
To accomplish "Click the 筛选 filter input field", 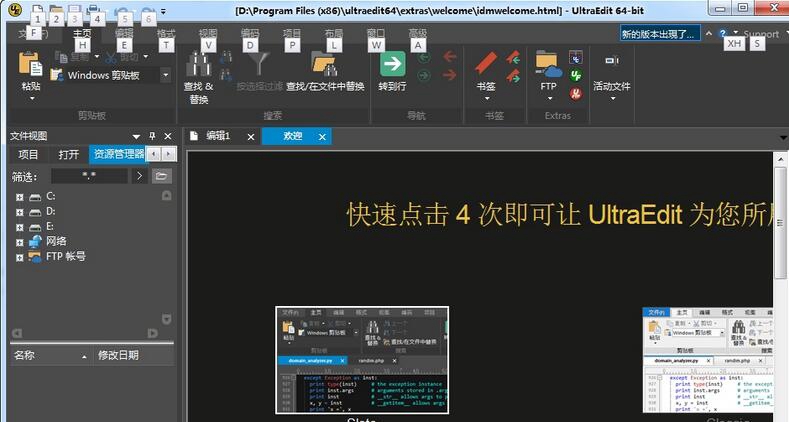I will [x=90, y=176].
